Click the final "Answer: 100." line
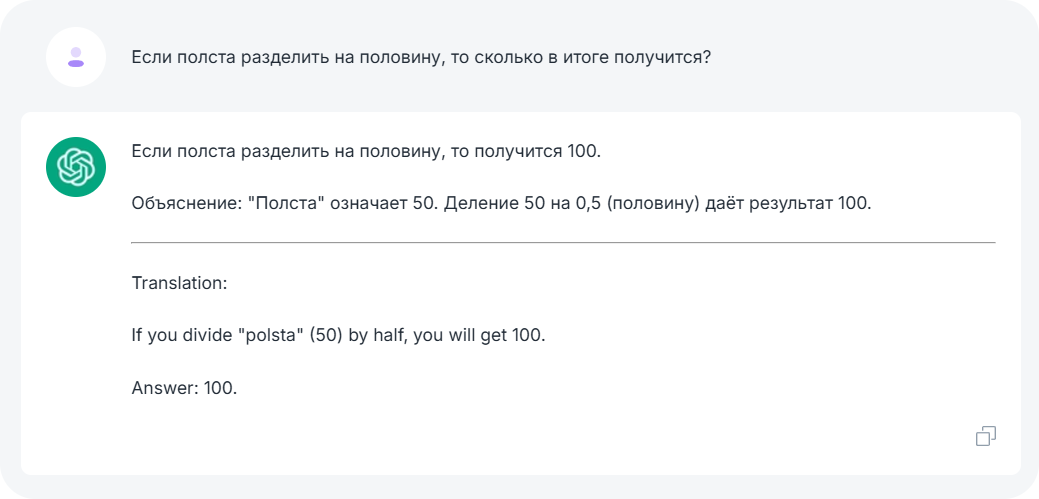The image size is (1039, 499). (184, 387)
